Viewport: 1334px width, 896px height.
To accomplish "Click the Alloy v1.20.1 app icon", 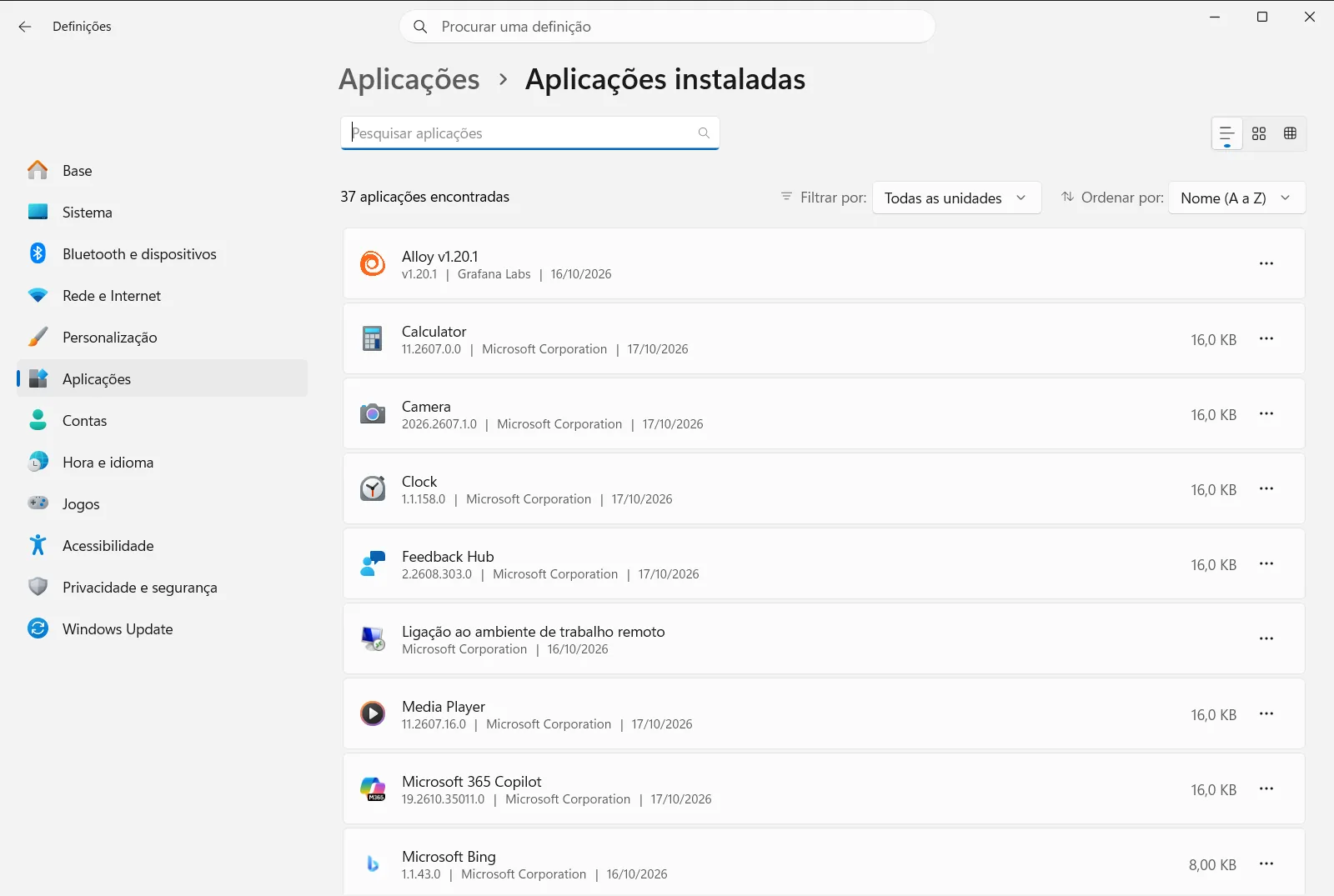I will pos(373,263).
